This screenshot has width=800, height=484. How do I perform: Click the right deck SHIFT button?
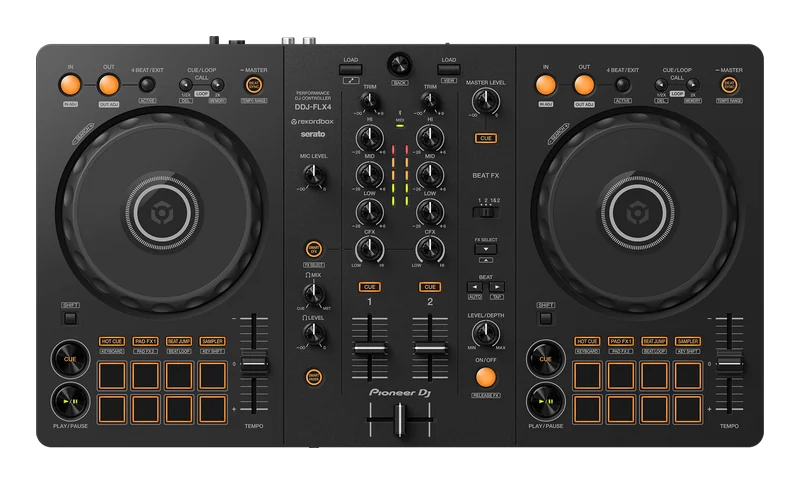pyautogui.click(x=545, y=319)
